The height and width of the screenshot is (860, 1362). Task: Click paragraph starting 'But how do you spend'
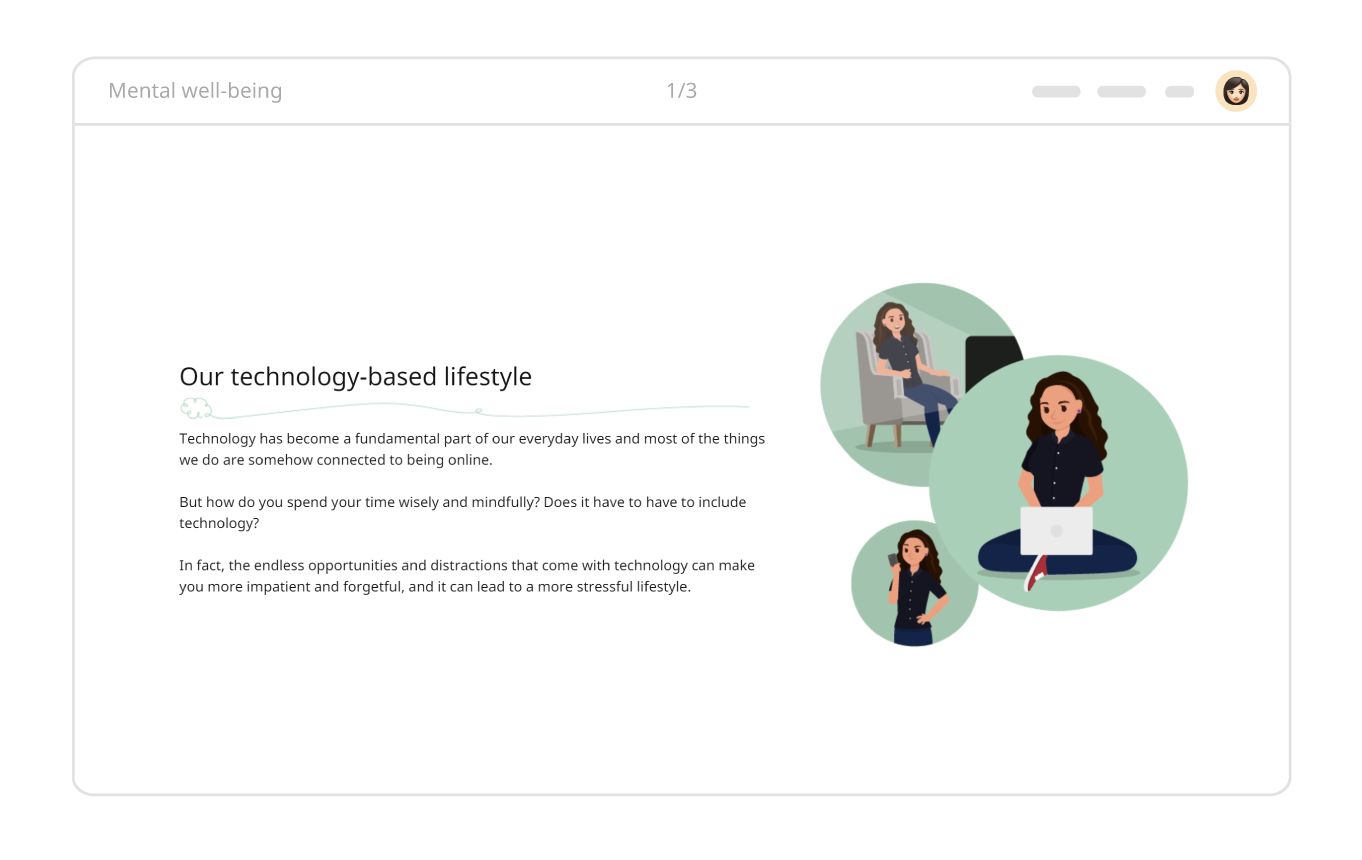coord(463,512)
